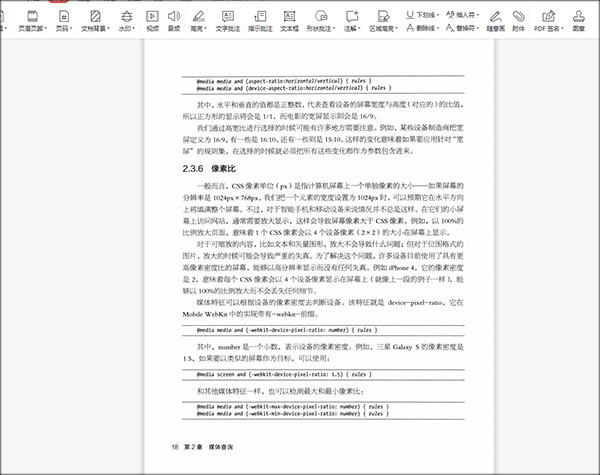Viewport: 600px width, 475px height.
Task: Click the 形状批注 shape annotation icon
Action: point(321,16)
